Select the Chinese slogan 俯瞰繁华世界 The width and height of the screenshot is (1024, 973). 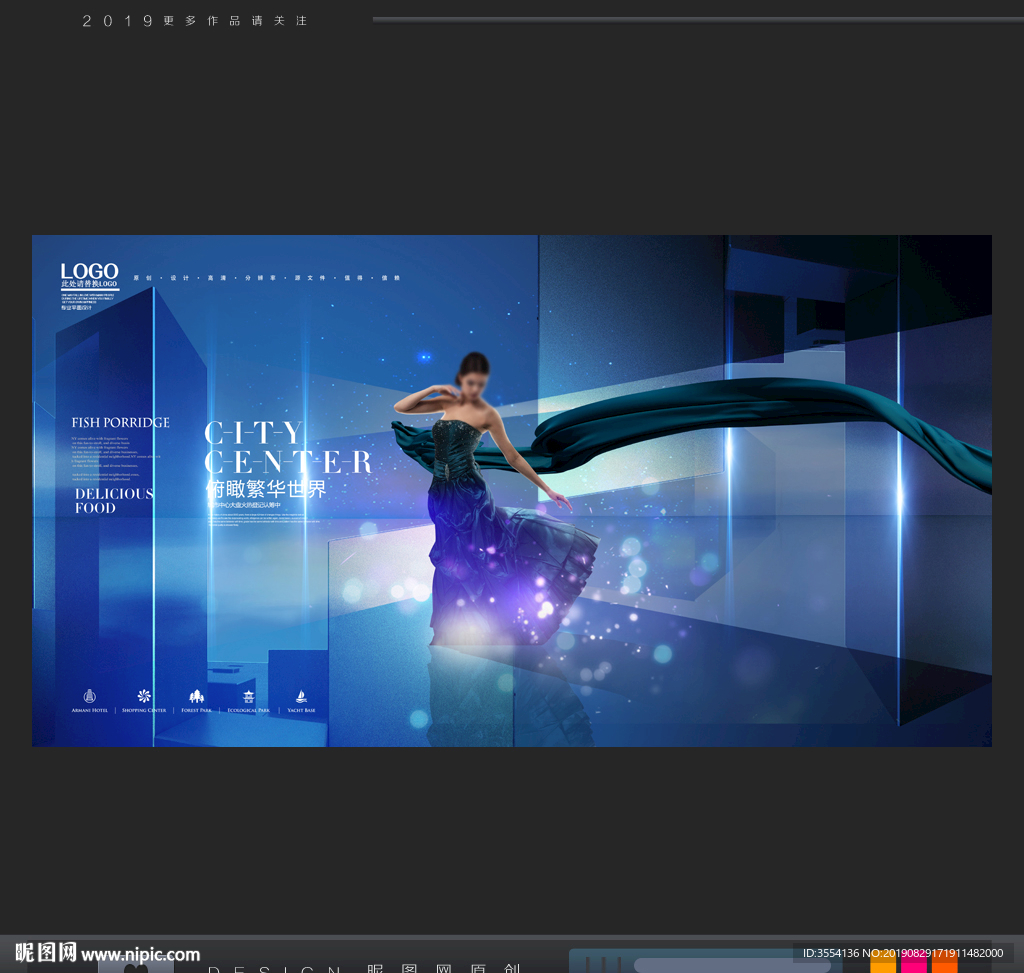[266, 489]
